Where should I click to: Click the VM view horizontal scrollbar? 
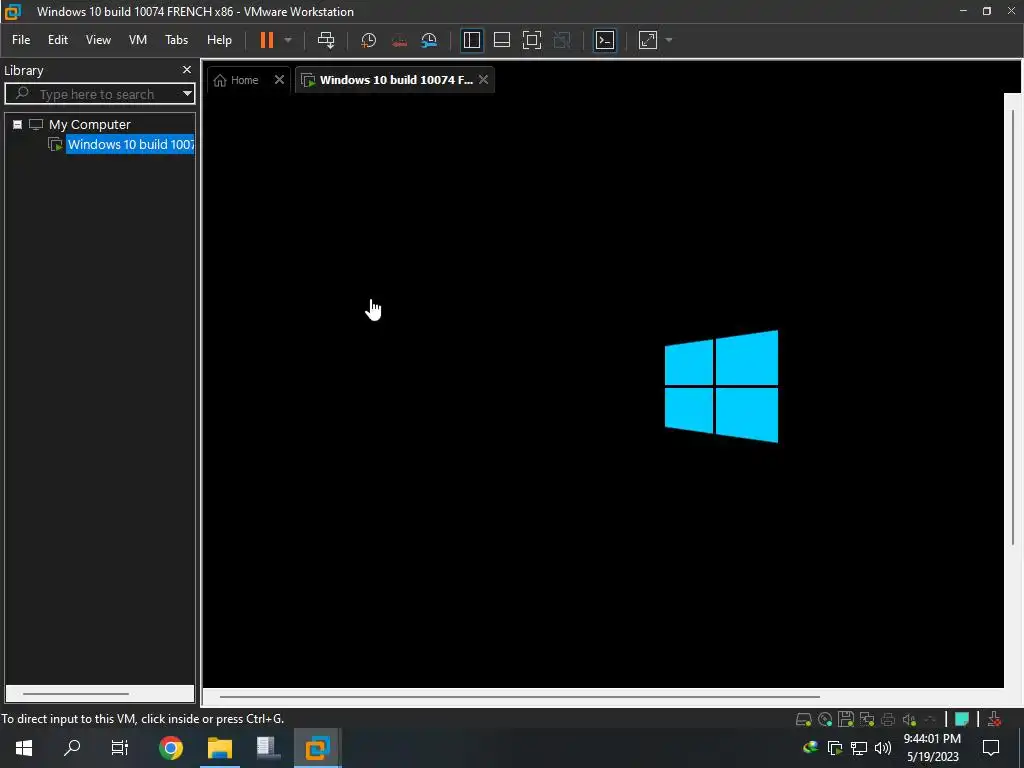pos(520,697)
